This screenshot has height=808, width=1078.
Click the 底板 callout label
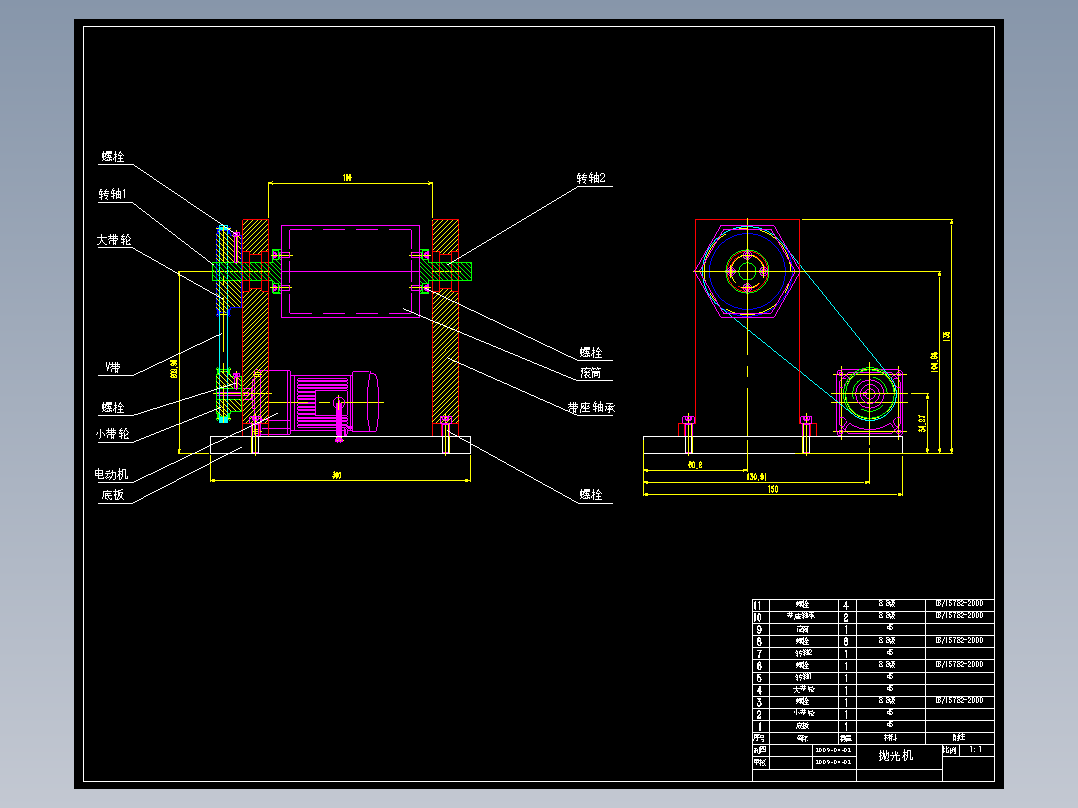point(113,495)
